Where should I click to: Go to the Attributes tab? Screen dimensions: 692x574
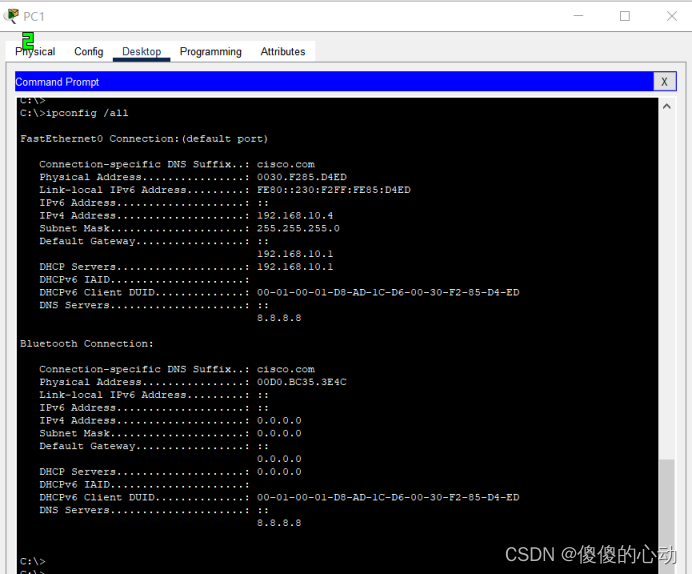tap(283, 52)
